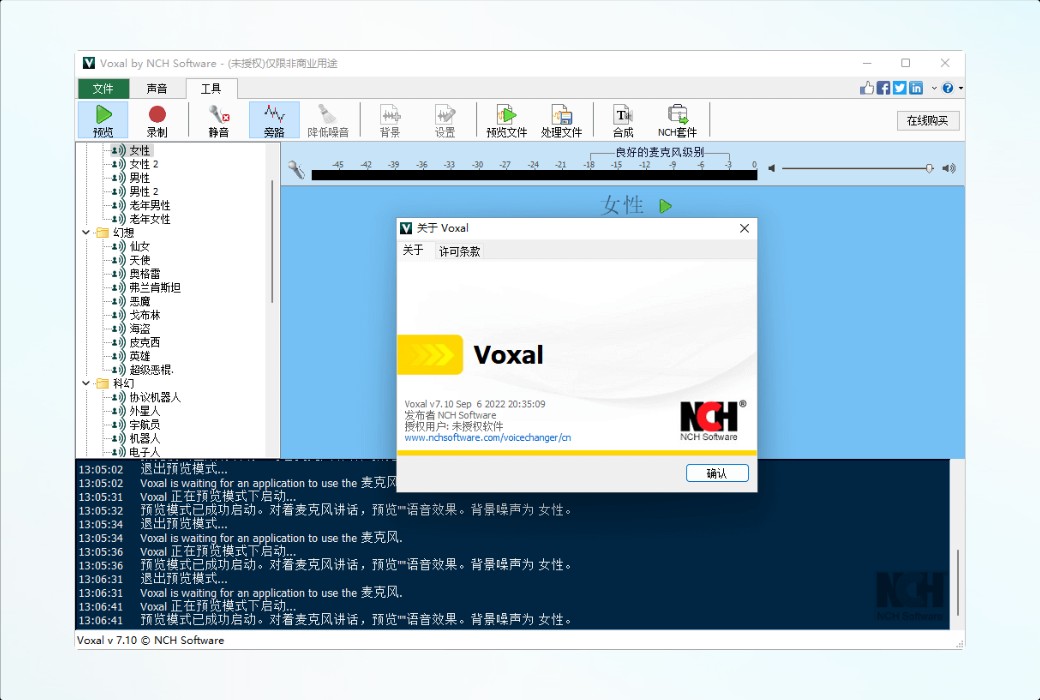Viewport: 1040px width, 700px height.
Task: Close the 关于 Voxal dialog
Action: click(x=744, y=228)
